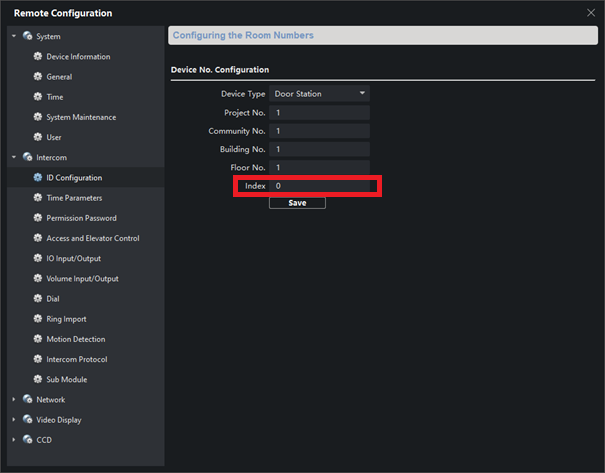Select the System Maintenance item
Screen dimensions: 605x473
click(80, 117)
